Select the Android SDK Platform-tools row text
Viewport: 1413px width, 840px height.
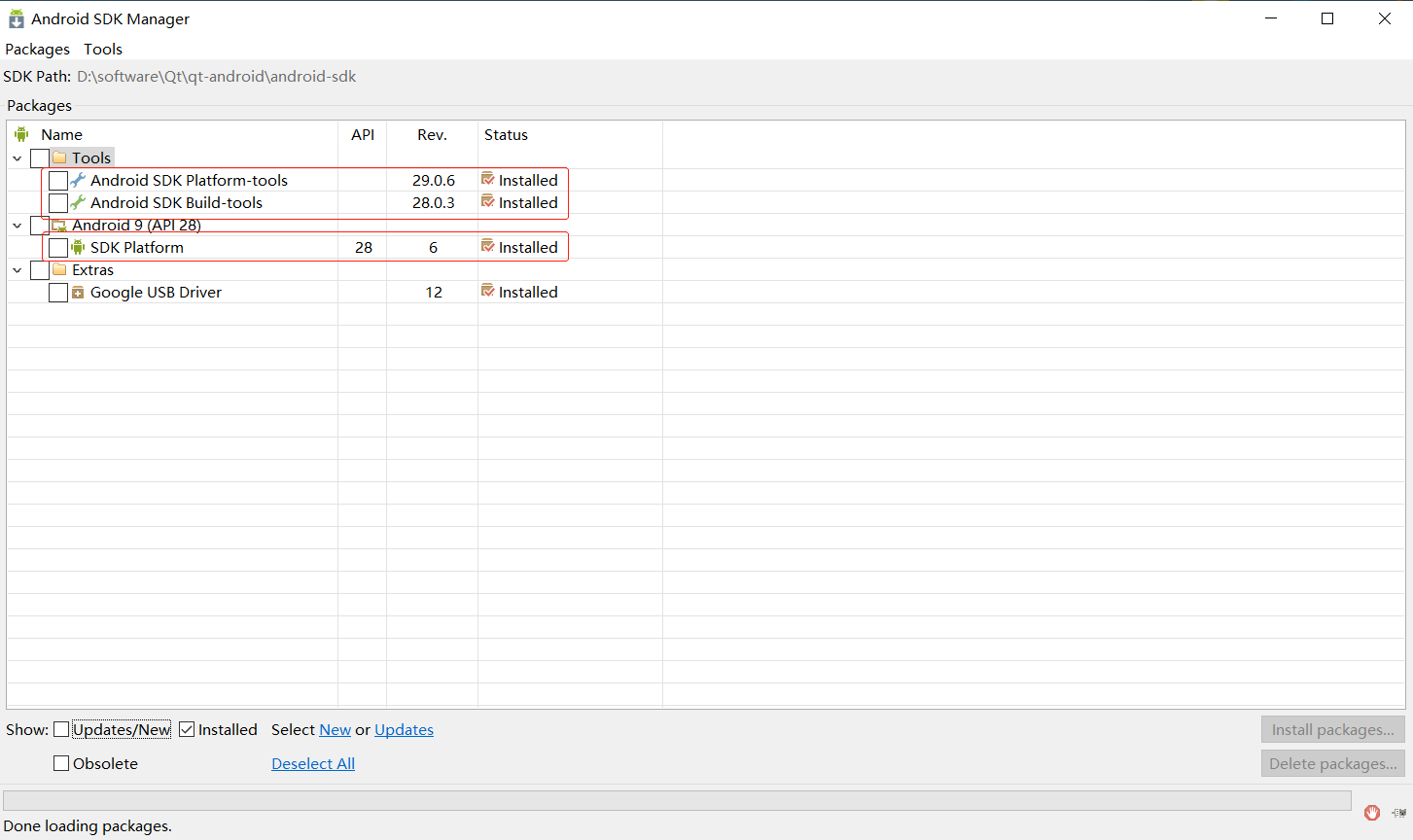point(189,180)
